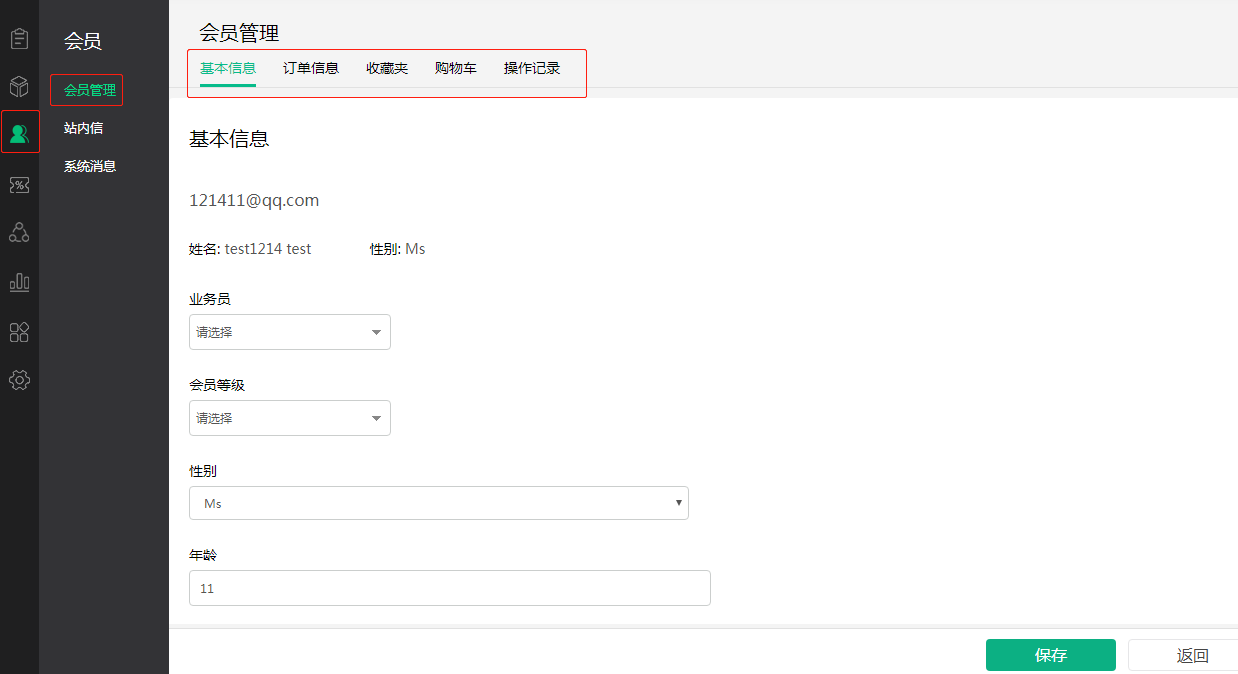The image size is (1238, 674).
Task: Open the products cube icon in sidebar
Action: tap(19, 86)
